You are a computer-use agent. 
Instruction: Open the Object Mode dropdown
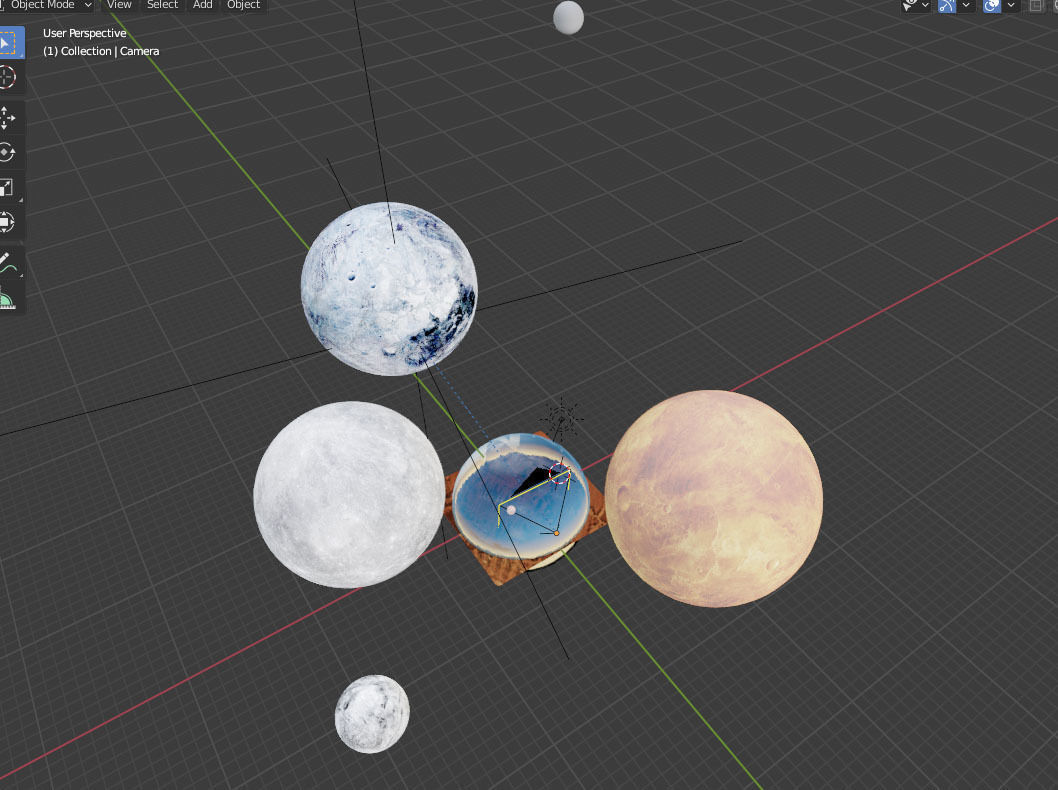(x=47, y=5)
